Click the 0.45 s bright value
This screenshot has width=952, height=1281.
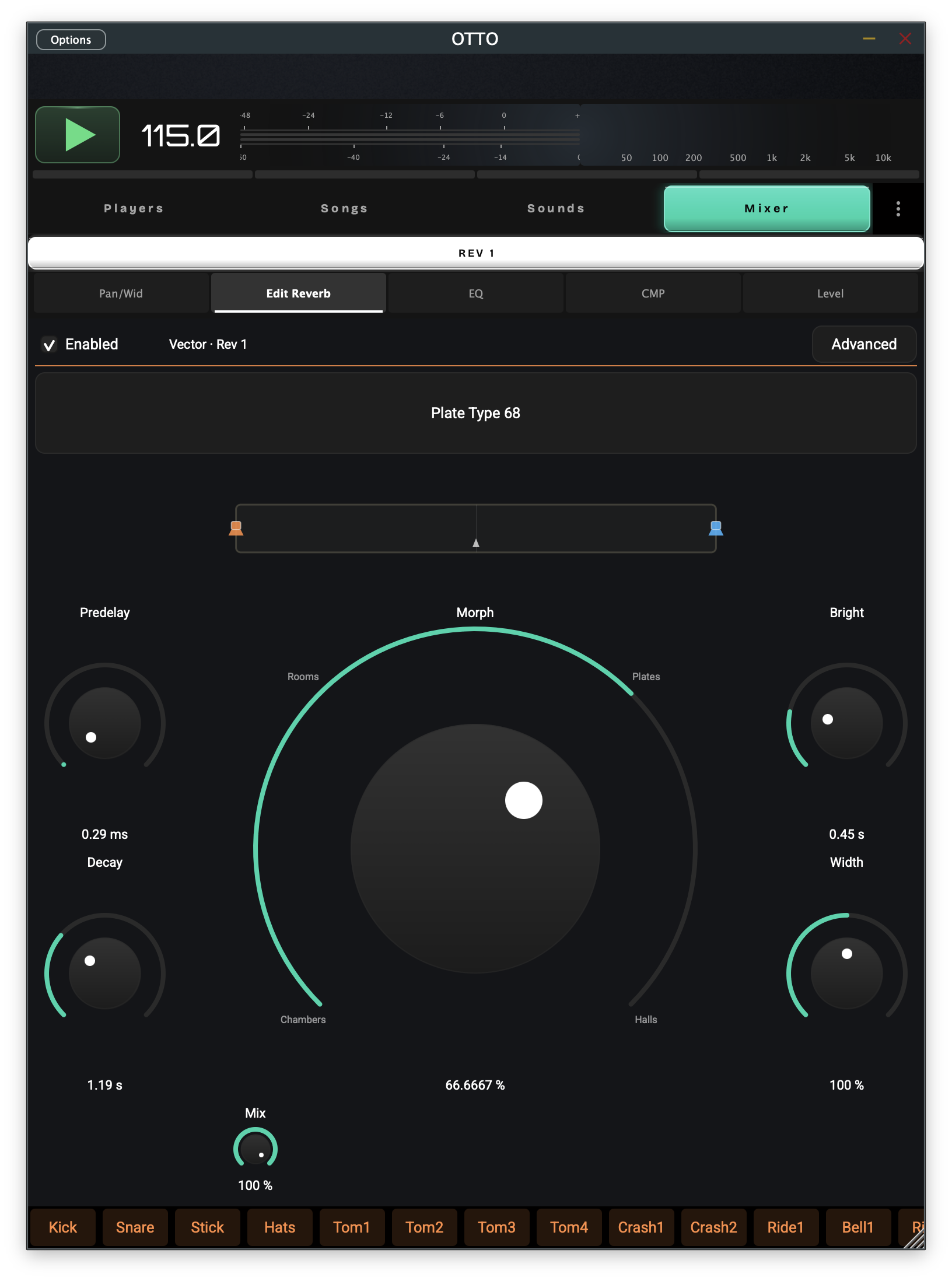(x=847, y=834)
